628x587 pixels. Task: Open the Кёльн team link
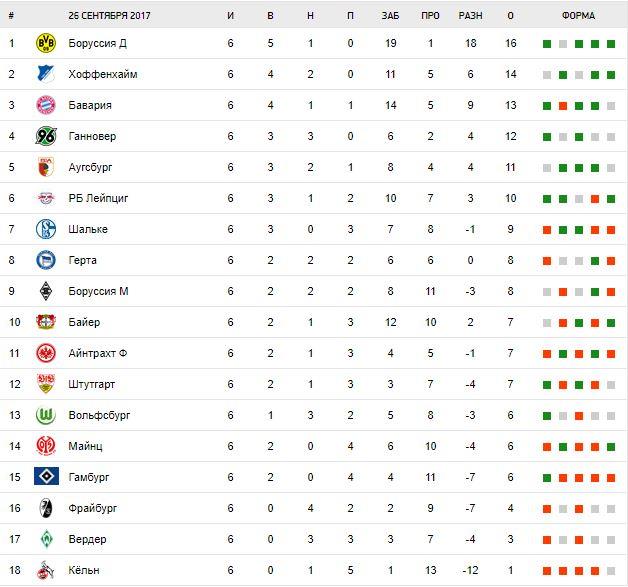coord(85,570)
